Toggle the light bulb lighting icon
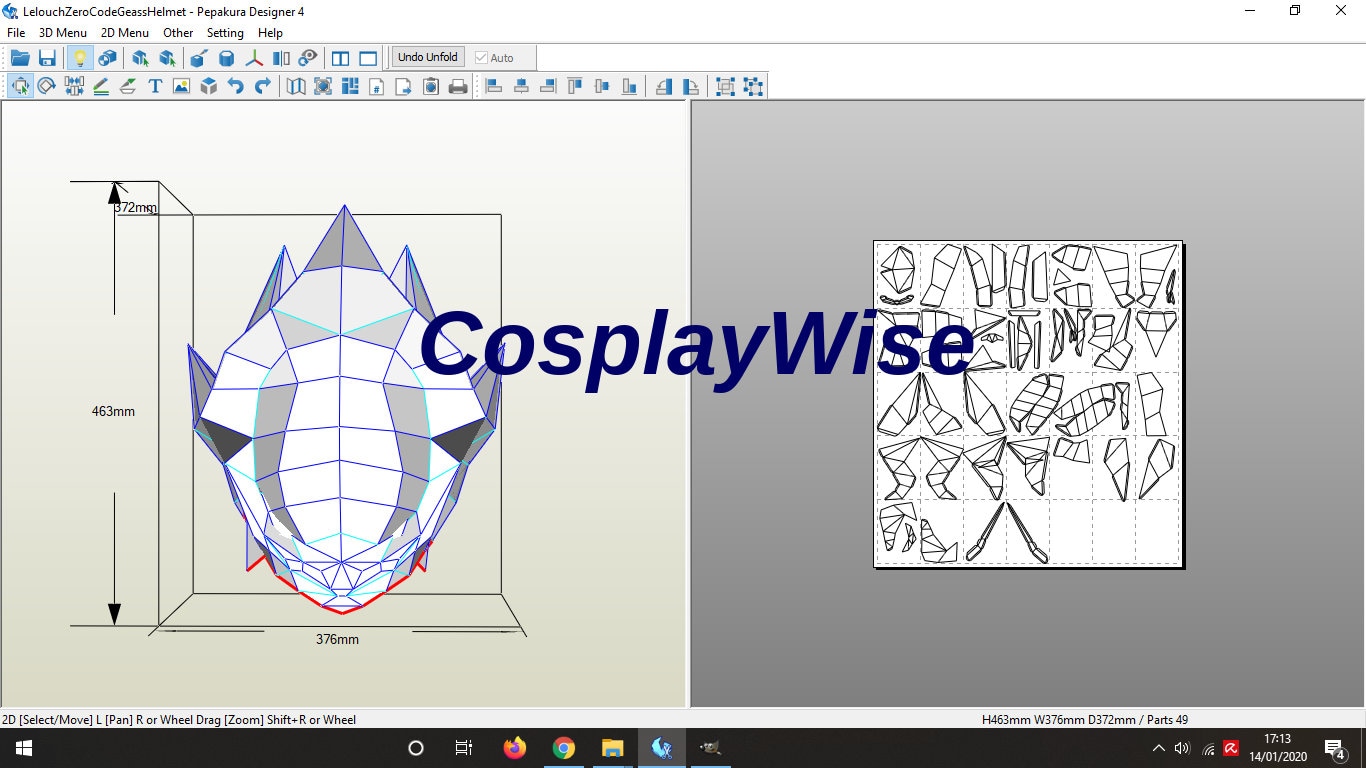The width and height of the screenshot is (1366, 768). [80, 57]
